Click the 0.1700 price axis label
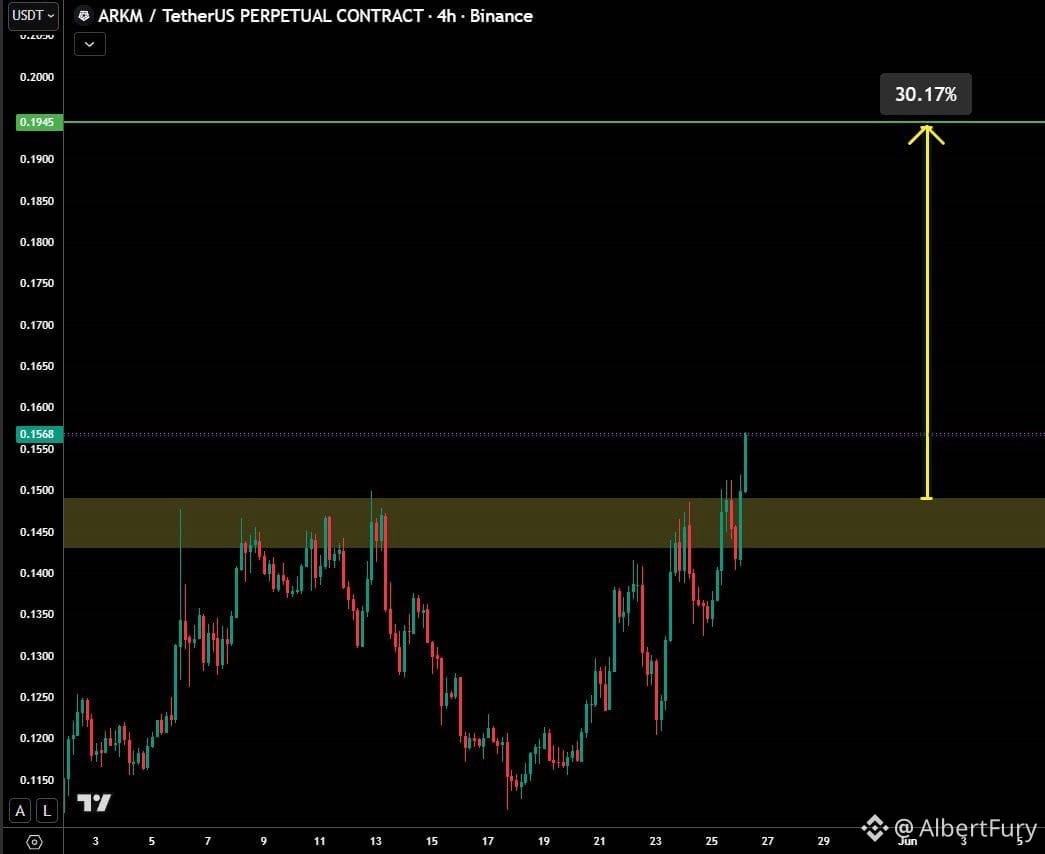 (37, 325)
